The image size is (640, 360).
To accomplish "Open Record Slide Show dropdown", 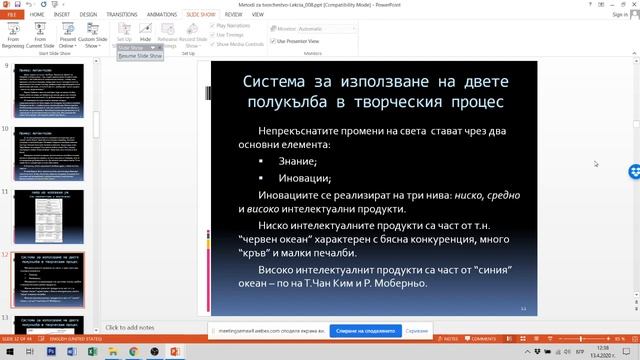I will 193,35.
